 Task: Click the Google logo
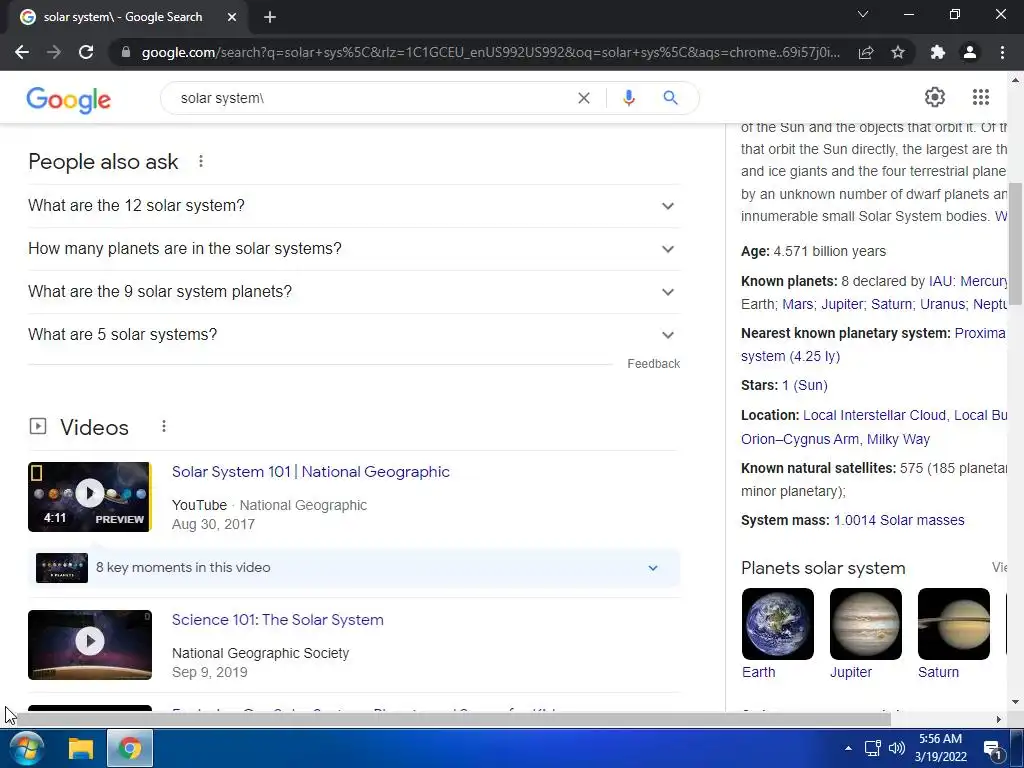(69, 100)
